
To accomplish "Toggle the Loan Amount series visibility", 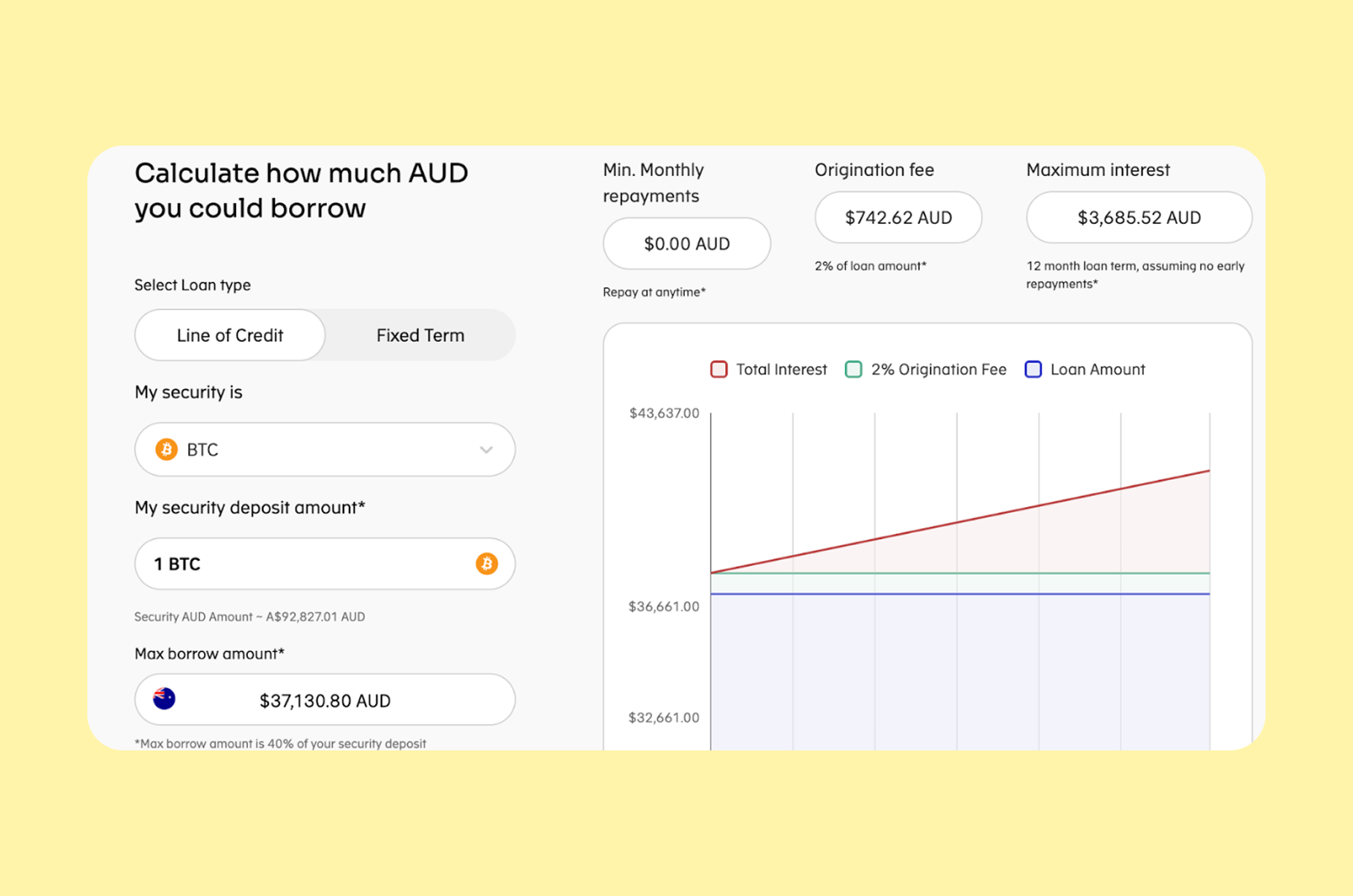I will click(1086, 369).
